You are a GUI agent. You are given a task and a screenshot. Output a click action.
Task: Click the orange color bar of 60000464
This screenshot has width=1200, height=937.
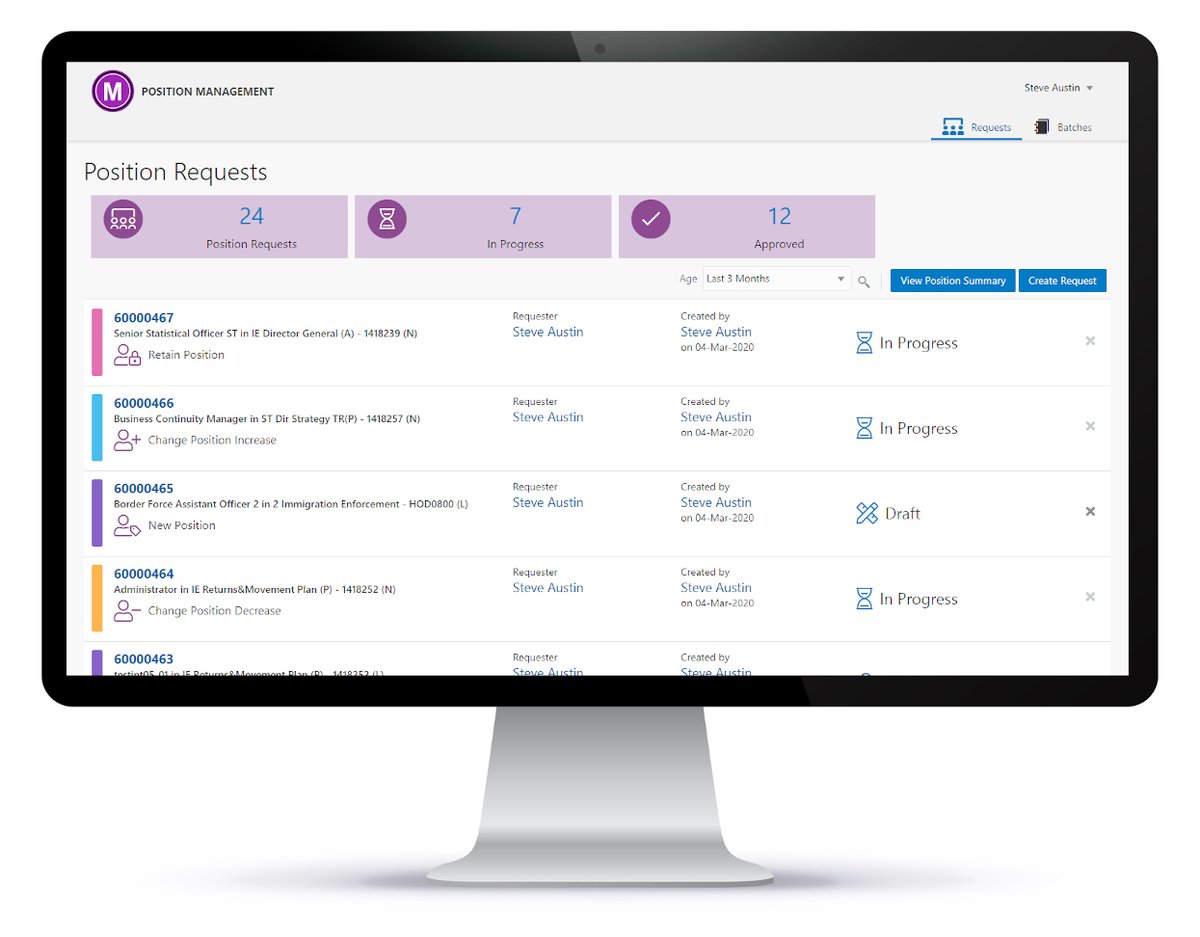(x=97, y=598)
